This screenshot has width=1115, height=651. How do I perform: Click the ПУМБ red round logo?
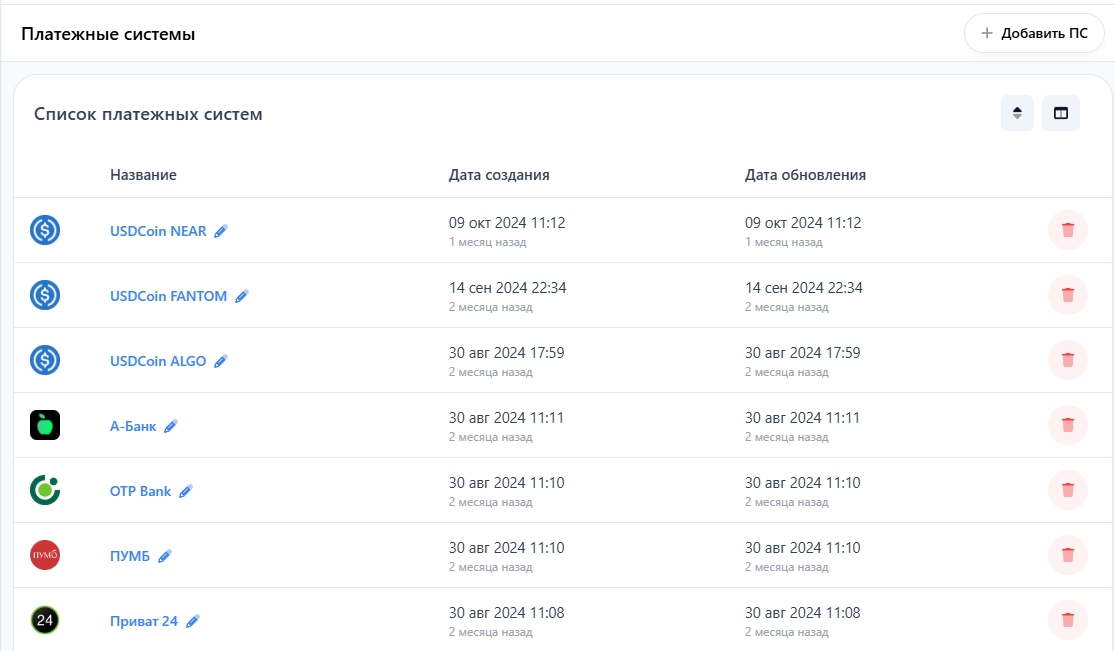(x=45, y=555)
